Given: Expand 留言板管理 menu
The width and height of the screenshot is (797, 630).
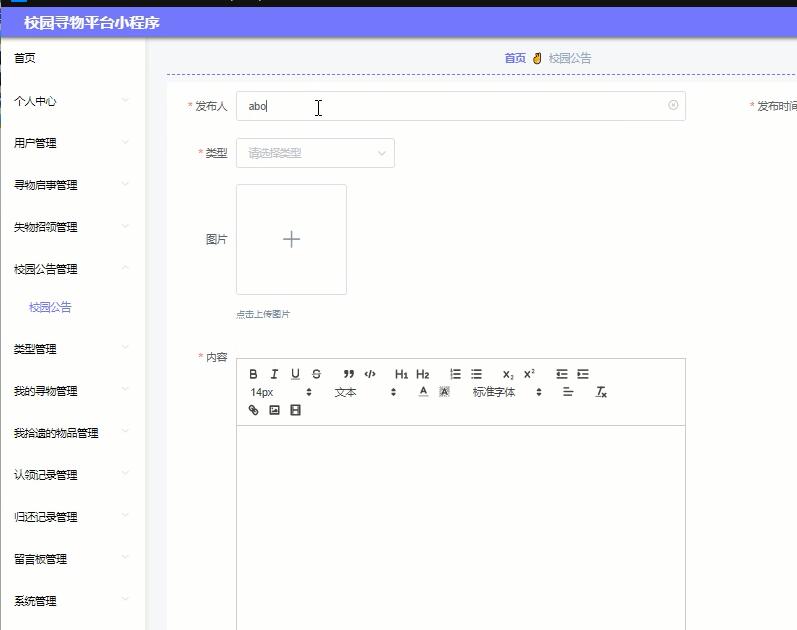Looking at the screenshot, I should (x=71, y=559).
